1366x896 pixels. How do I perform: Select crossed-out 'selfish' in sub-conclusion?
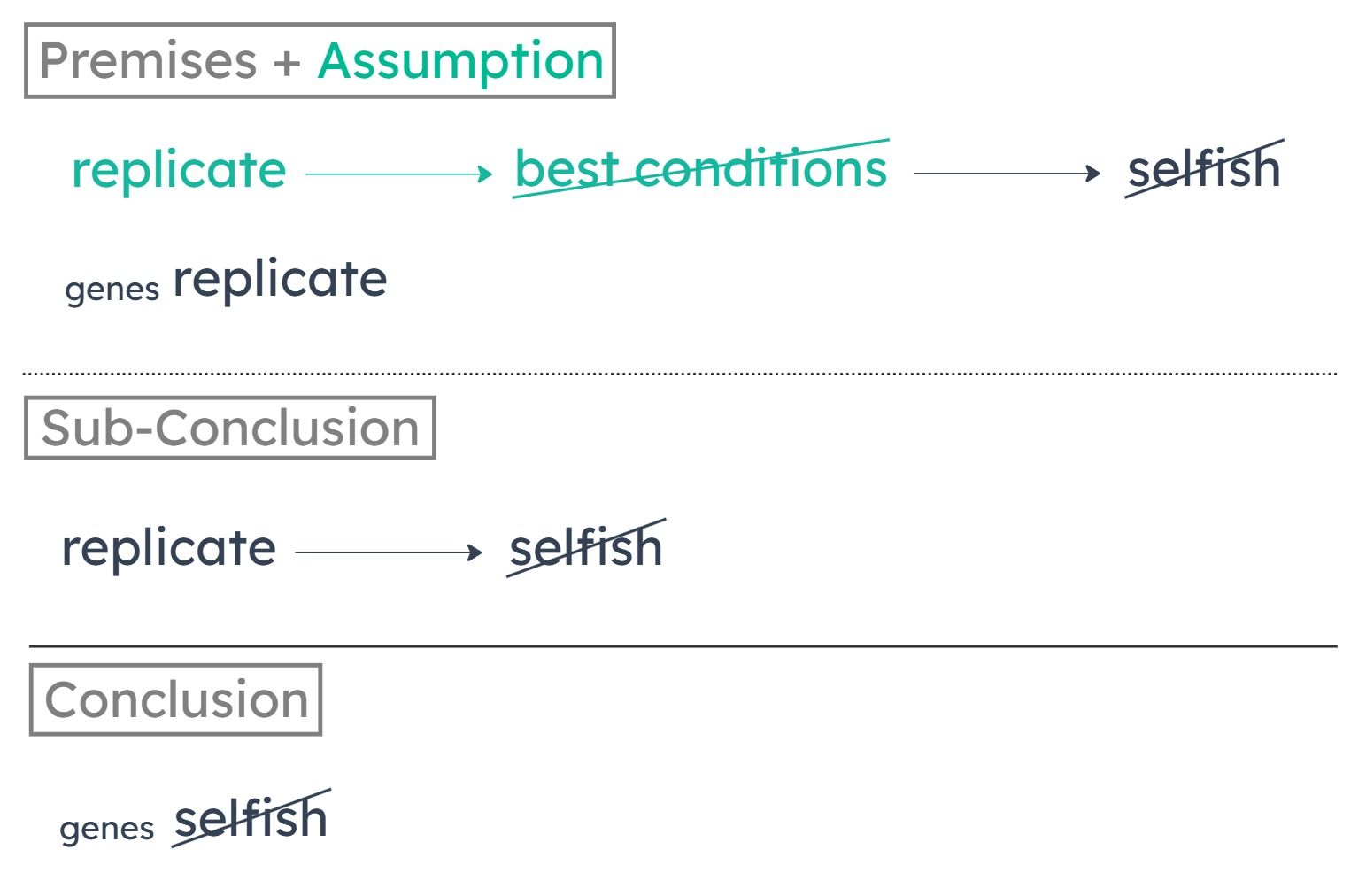[586, 547]
